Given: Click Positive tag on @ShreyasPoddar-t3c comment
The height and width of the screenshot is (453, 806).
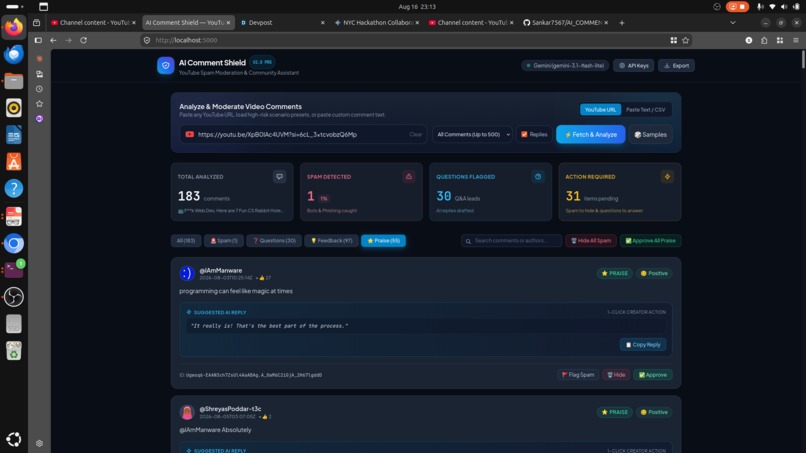Looking at the screenshot, I should coord(654,412).
